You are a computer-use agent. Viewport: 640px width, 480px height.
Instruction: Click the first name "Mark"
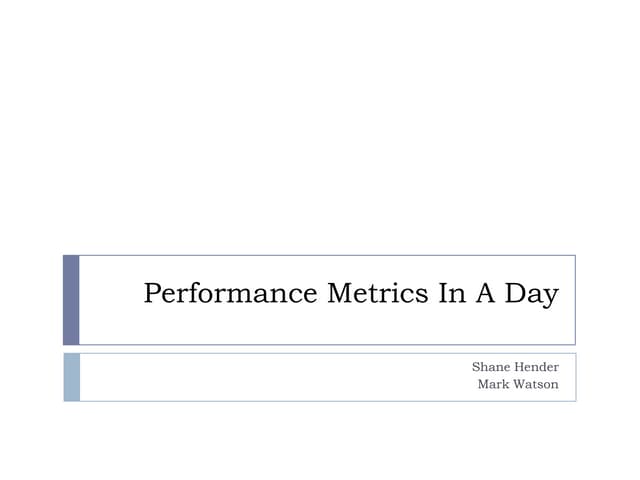(x=494, y=385)
